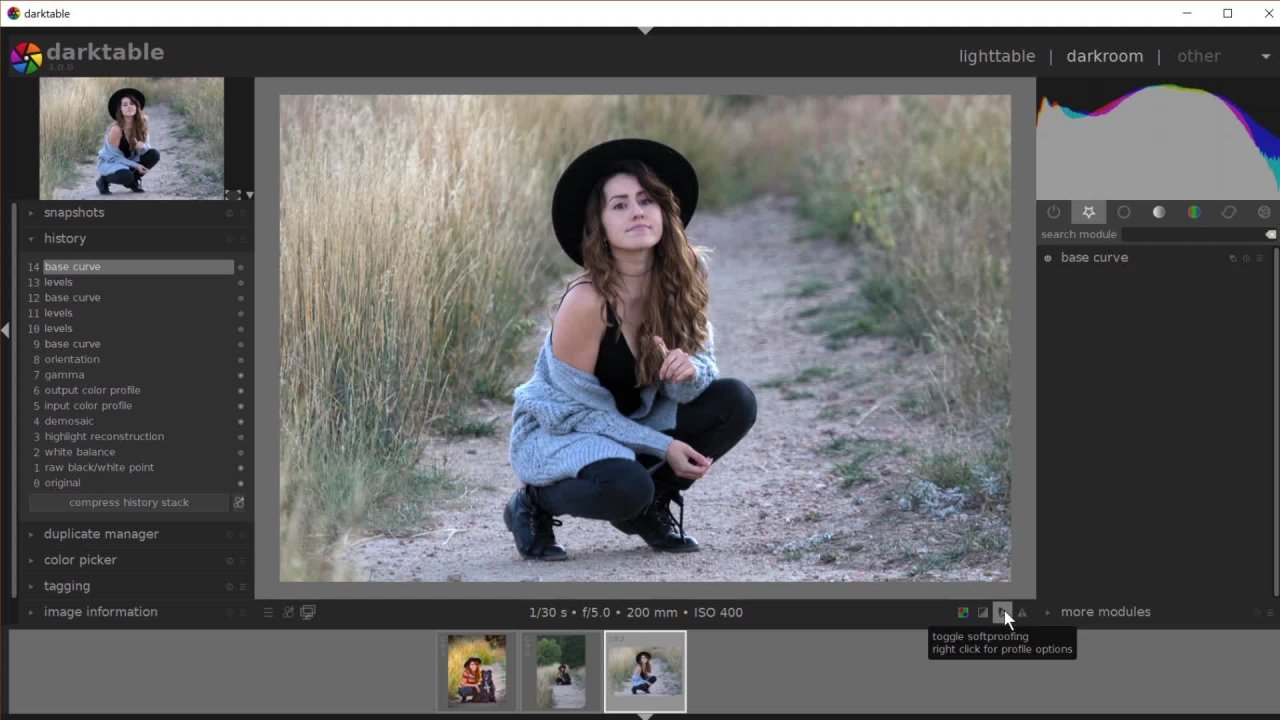The height and width of the screenshot is (720, 1280).
Task: Click the correction module group icon
Action: (x=1229, y=212)
